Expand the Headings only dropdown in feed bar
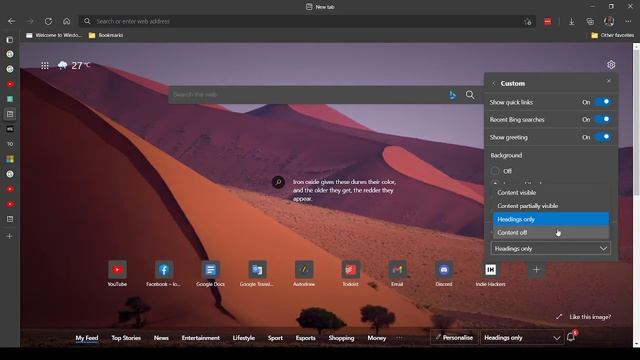640x360 pixels. coord(521,338)
